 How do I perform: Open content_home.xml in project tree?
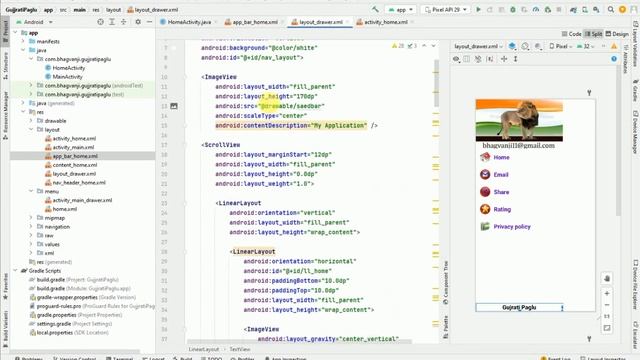point(75,165)
